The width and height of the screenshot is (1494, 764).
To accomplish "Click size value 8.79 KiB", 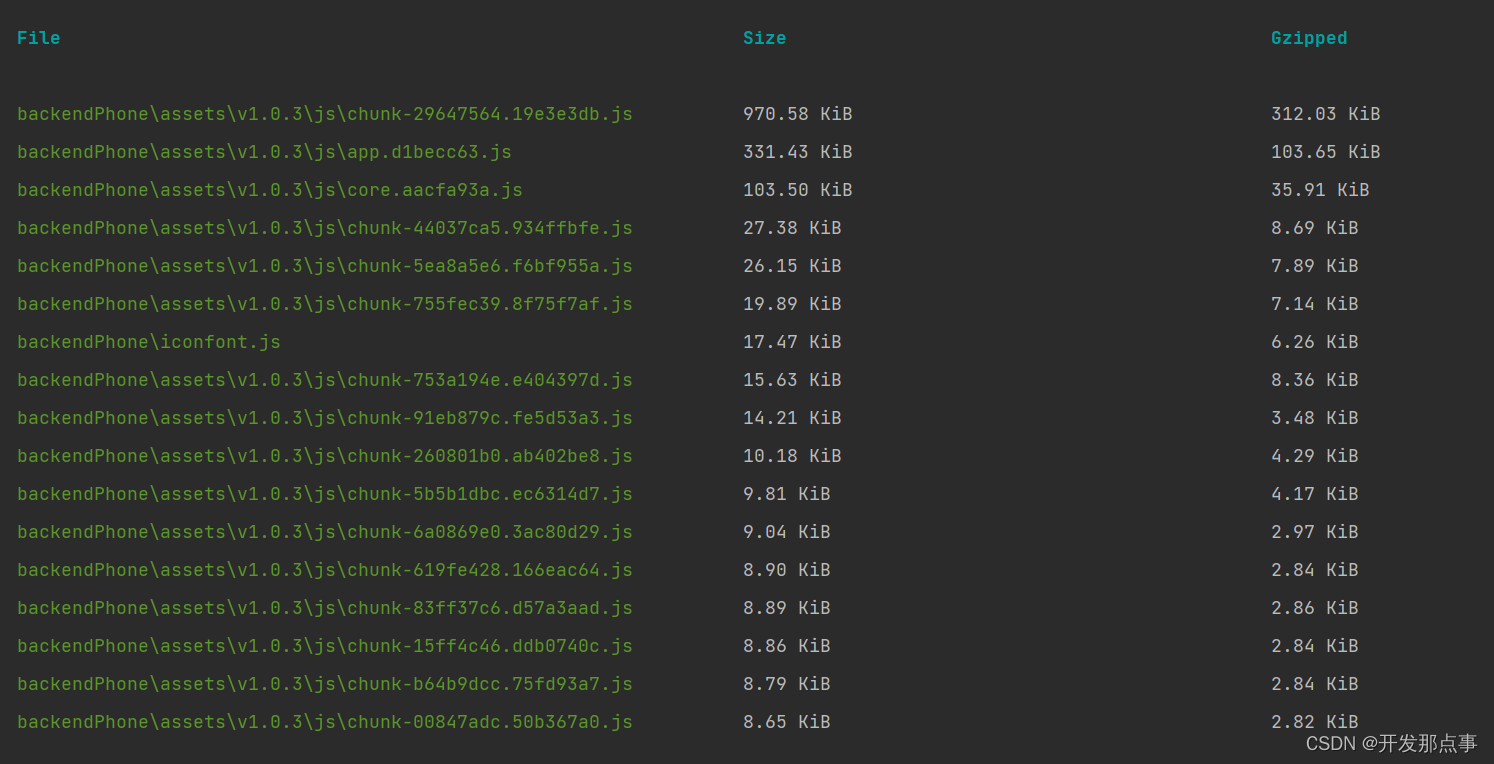I will [787, 684].
